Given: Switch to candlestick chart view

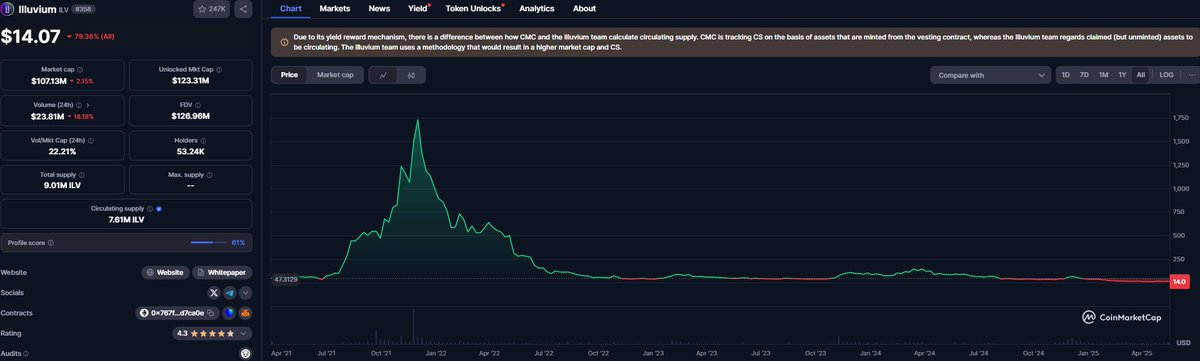Looking at the screenshot, I should (410, 75).
